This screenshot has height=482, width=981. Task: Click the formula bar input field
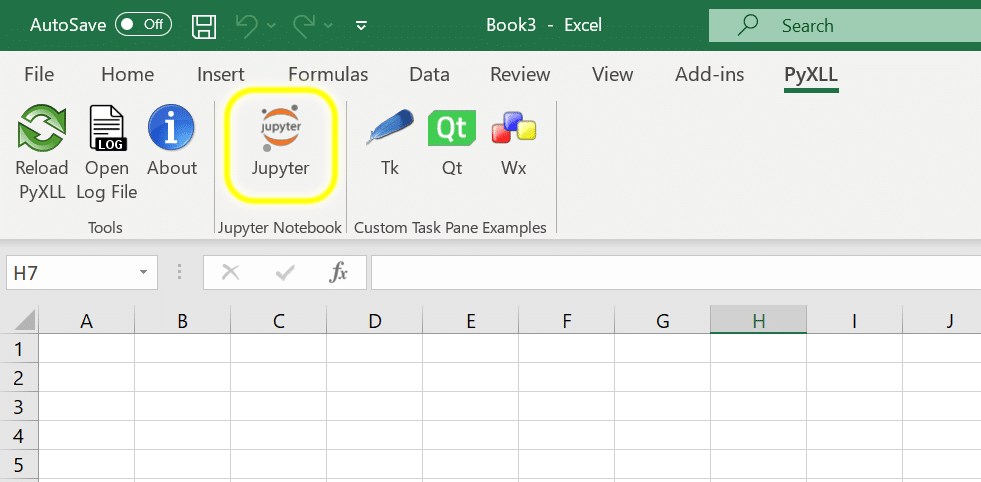tap(670, 272)
